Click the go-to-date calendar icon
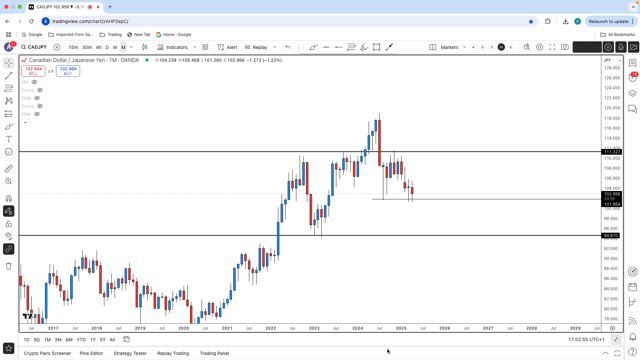 [127, 340]
